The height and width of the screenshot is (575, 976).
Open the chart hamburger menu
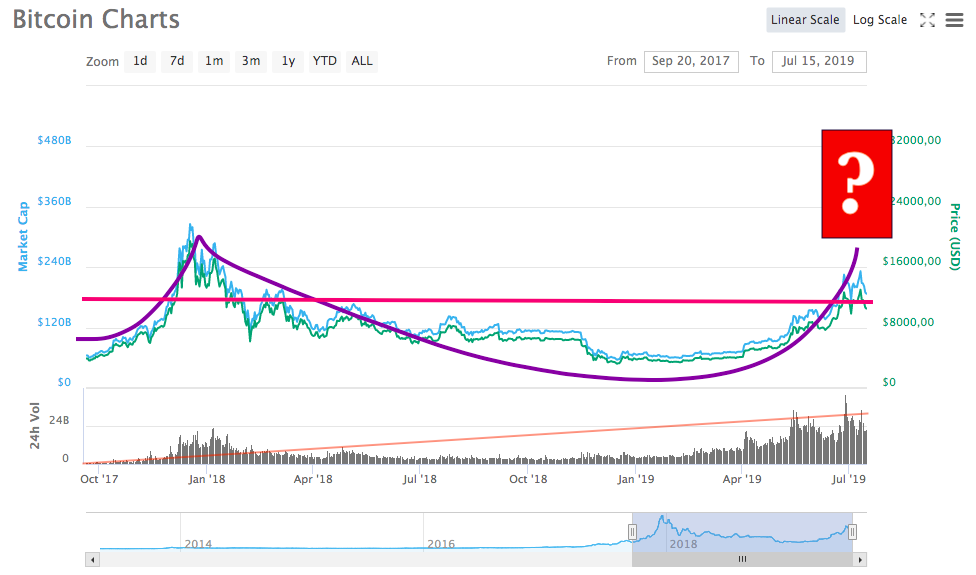tap(954, 20)
